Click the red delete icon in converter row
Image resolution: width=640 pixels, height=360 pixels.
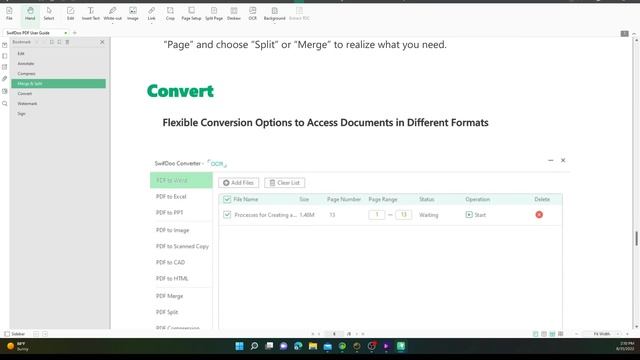tap(539, 215)
